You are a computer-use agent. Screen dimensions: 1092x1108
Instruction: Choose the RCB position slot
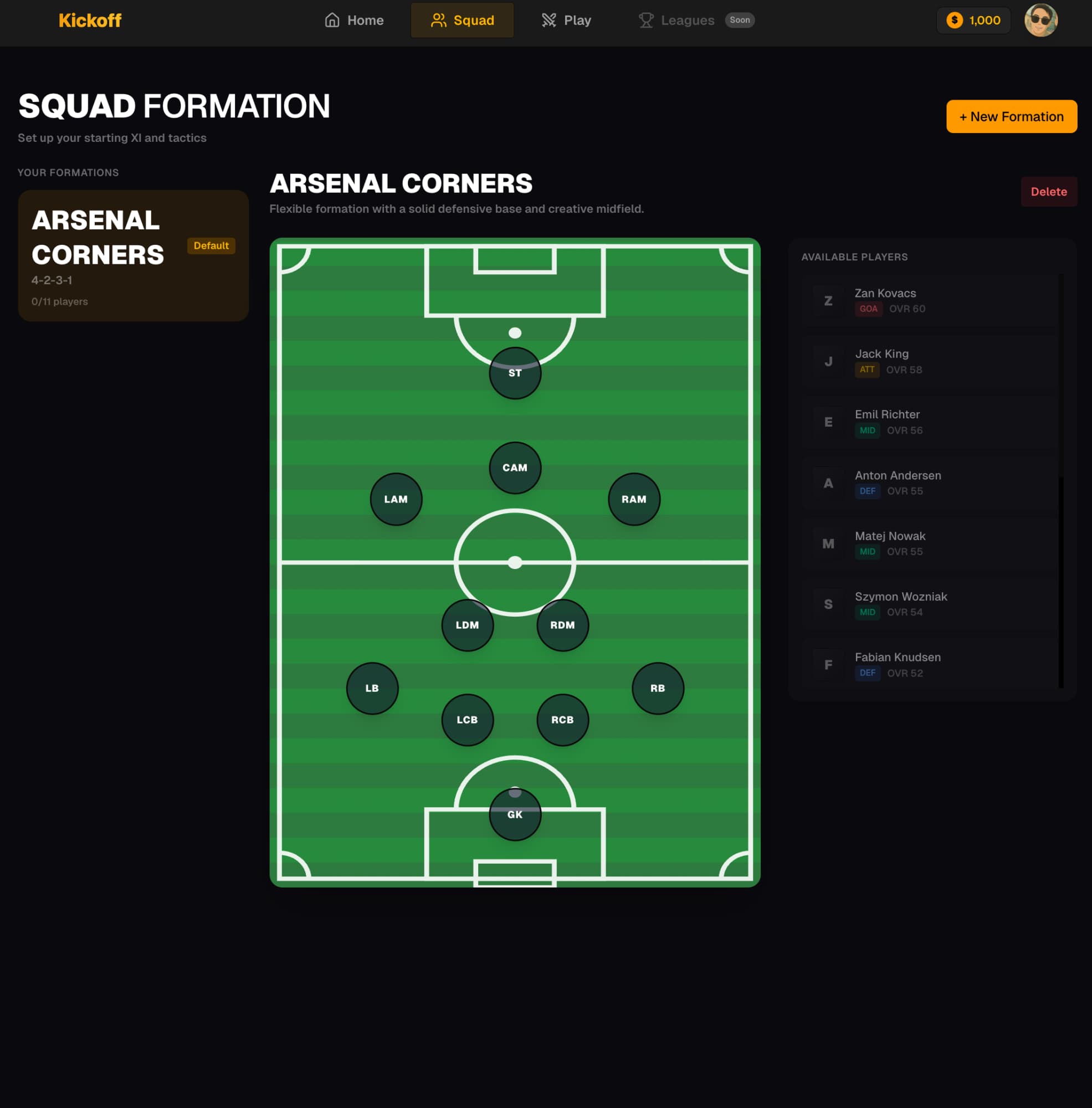tap(562, 720)
